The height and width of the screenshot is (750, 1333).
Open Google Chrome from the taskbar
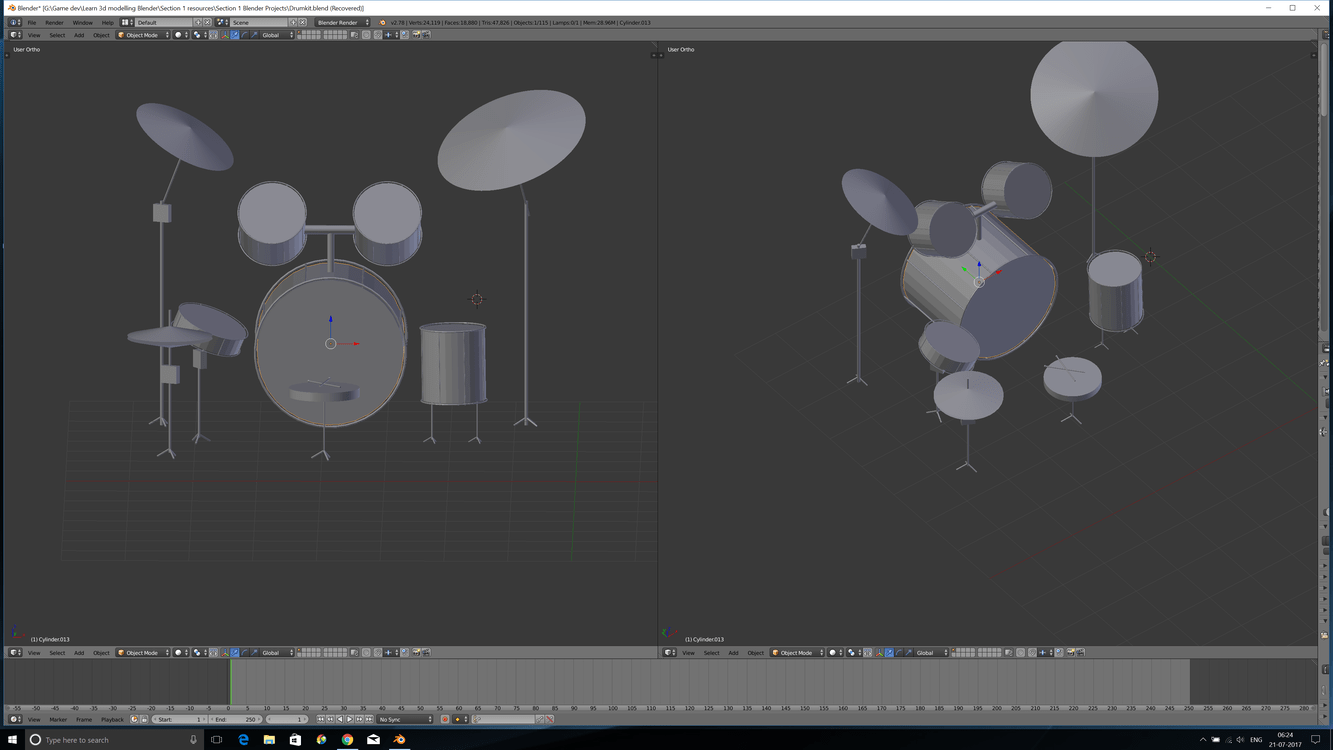(347, 740)
